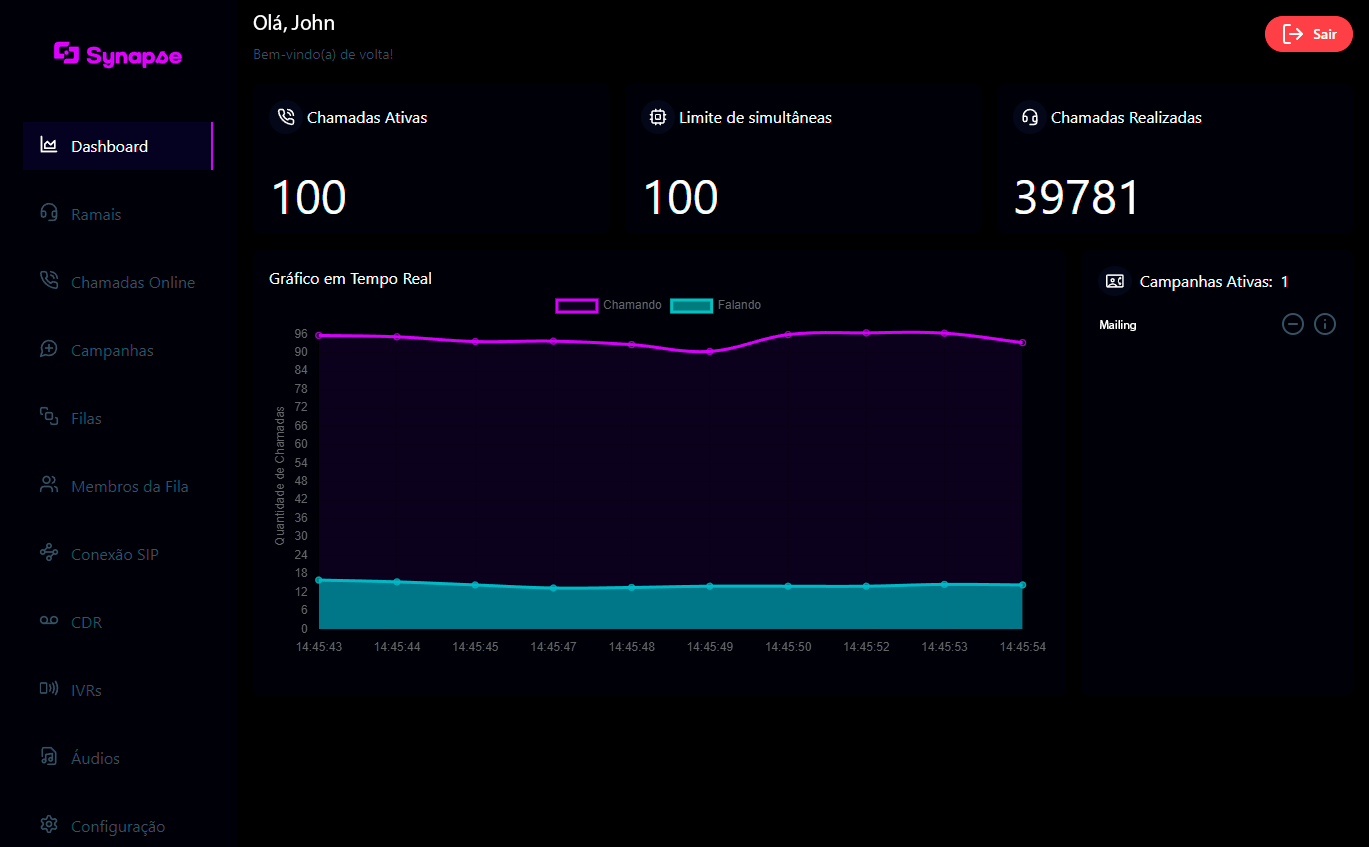Screen dimensions: 1369x847
Task: Click the Synapse logo
Action: point(118,55)
